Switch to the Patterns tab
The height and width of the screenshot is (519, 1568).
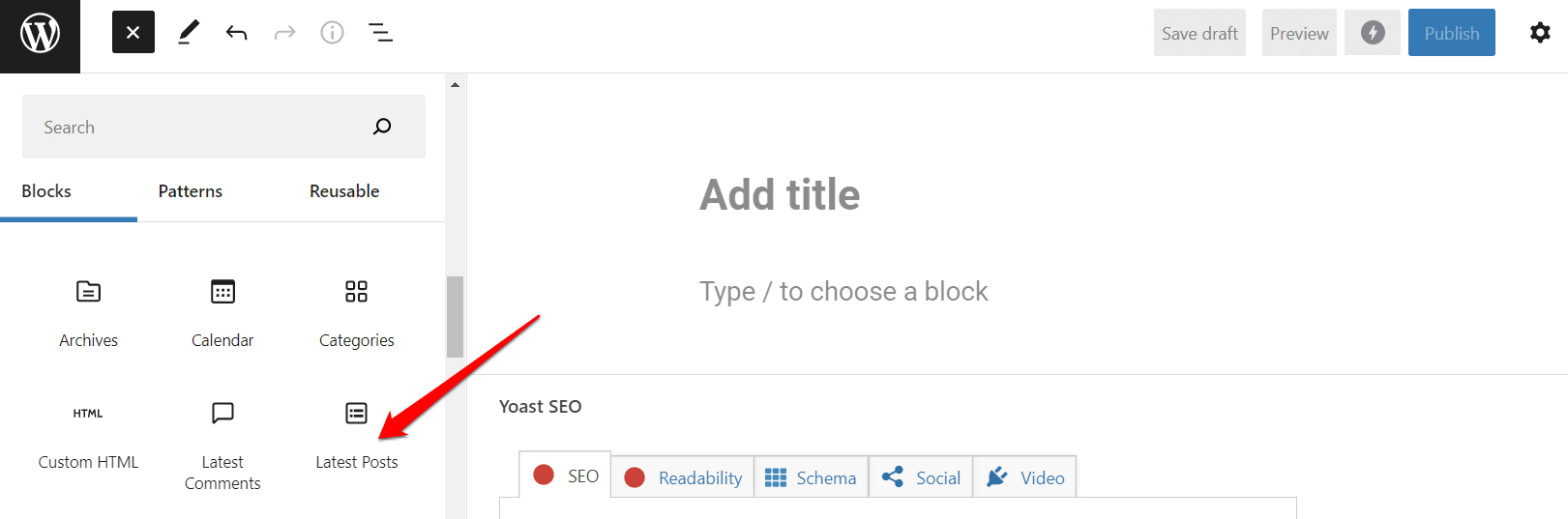coord(191,191)
